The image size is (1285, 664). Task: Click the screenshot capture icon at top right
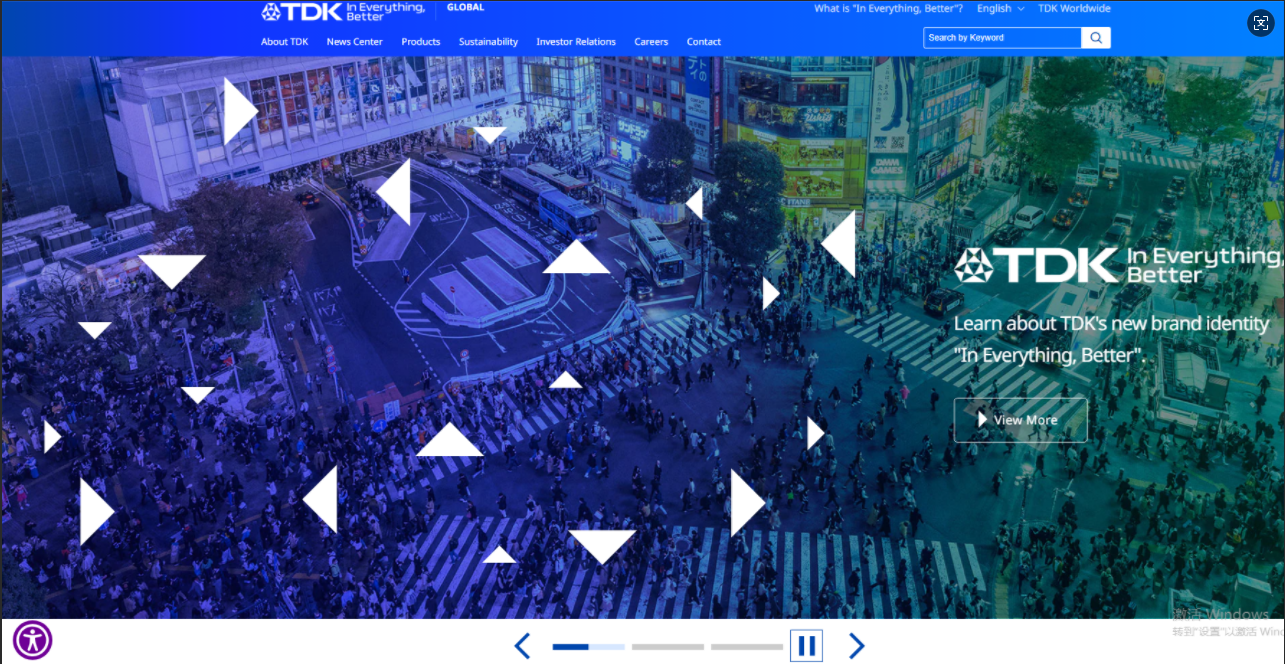coord(1261,23)
